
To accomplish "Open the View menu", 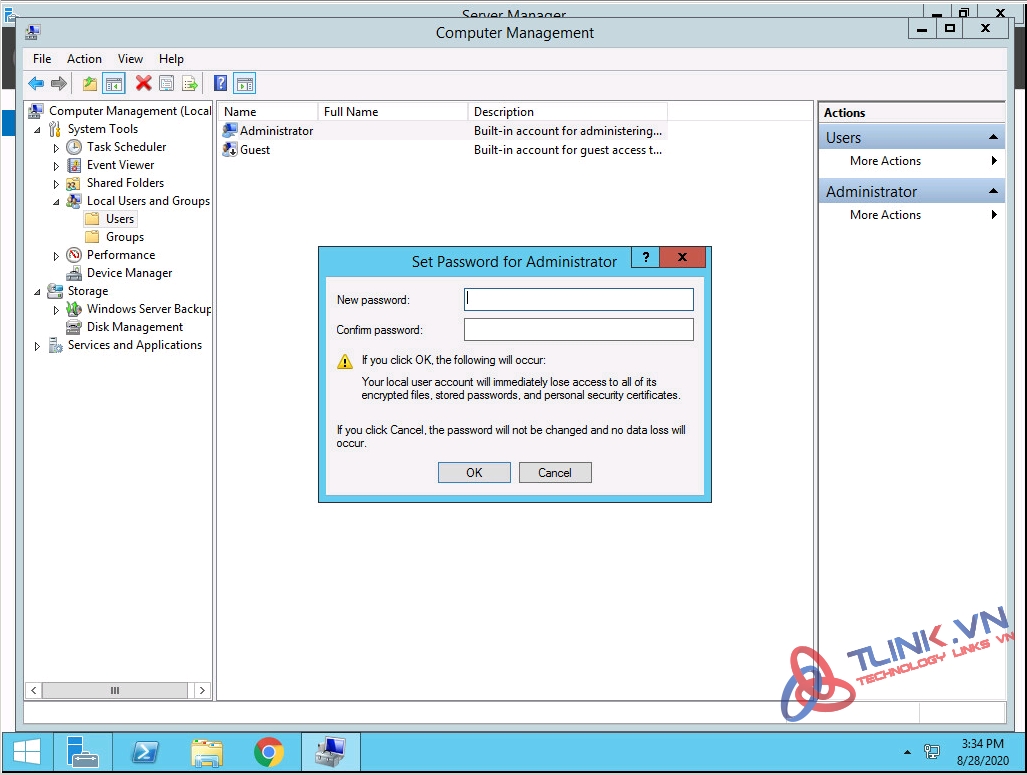I will click(x=130, y=59).
